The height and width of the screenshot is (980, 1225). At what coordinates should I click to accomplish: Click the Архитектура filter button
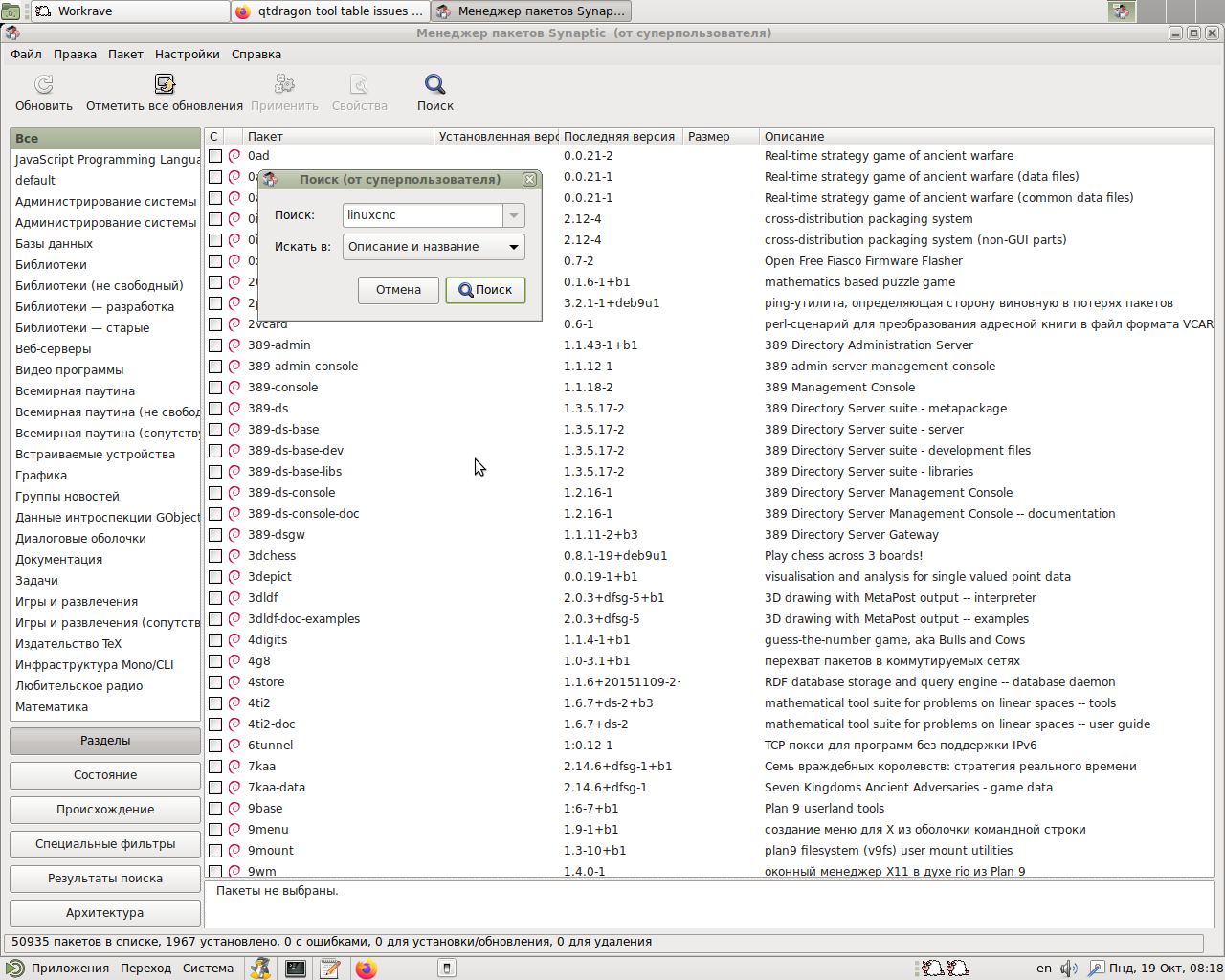click(x=105, y=913)
